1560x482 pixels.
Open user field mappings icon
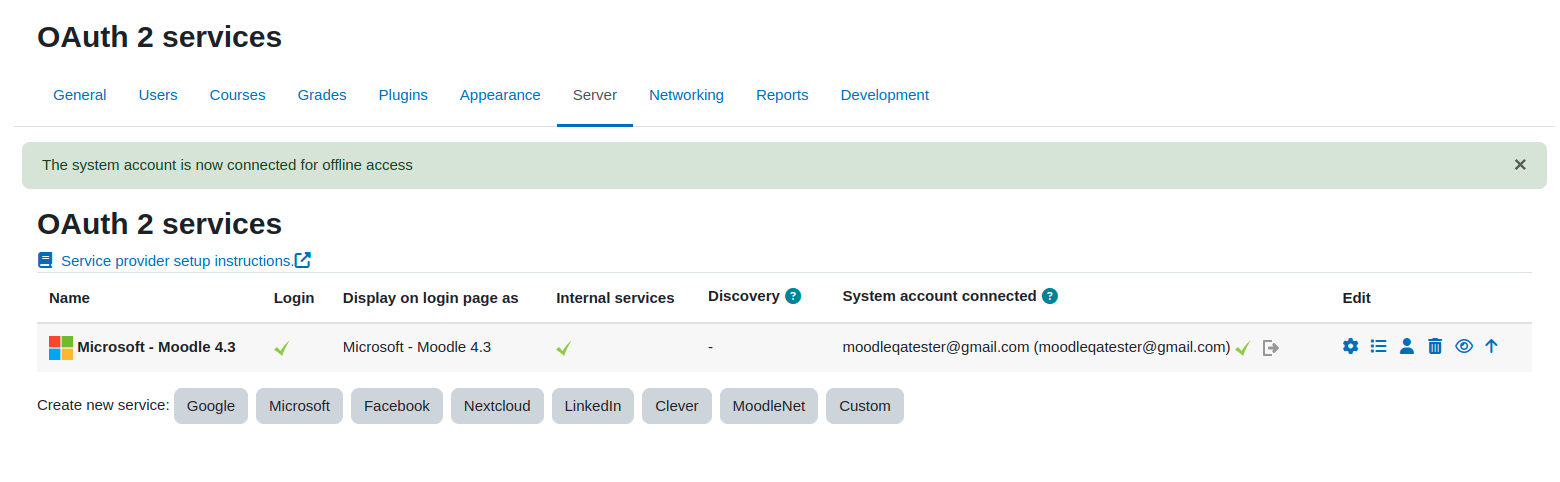pyautogui.click(x=1406, y=346)
